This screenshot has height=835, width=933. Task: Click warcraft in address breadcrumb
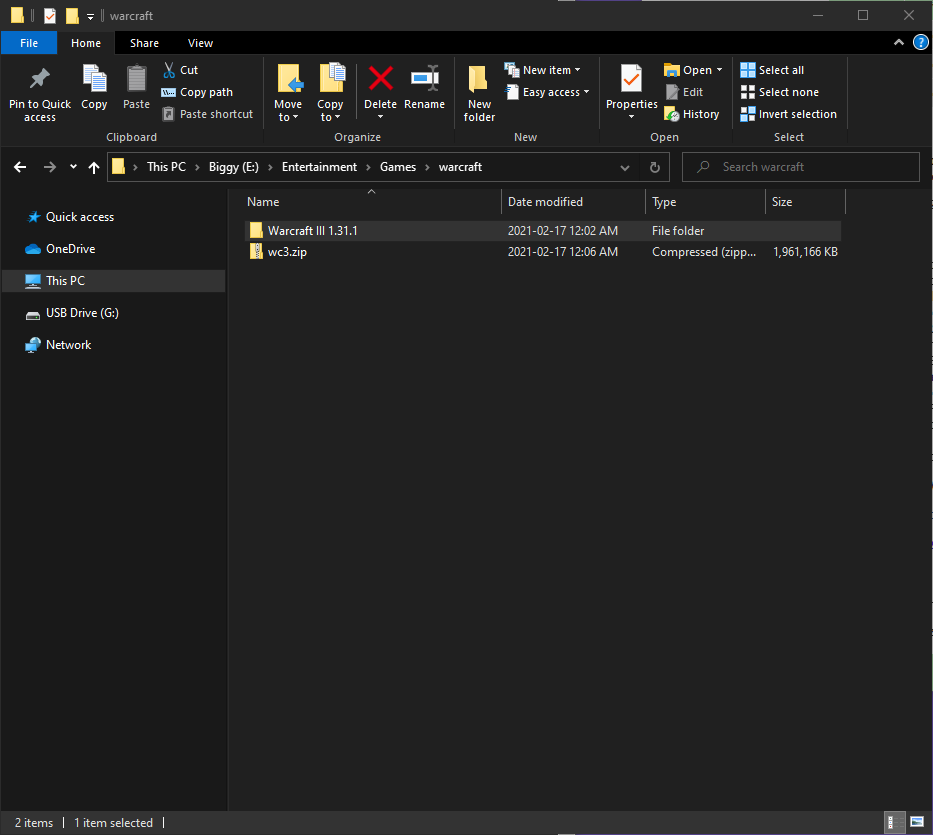pos(460,167)
